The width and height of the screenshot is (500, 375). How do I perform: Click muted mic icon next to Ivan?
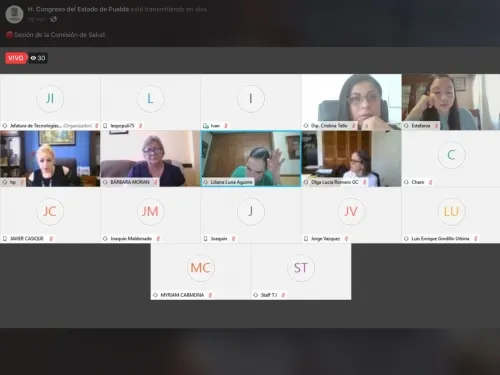tap(226, 126)
